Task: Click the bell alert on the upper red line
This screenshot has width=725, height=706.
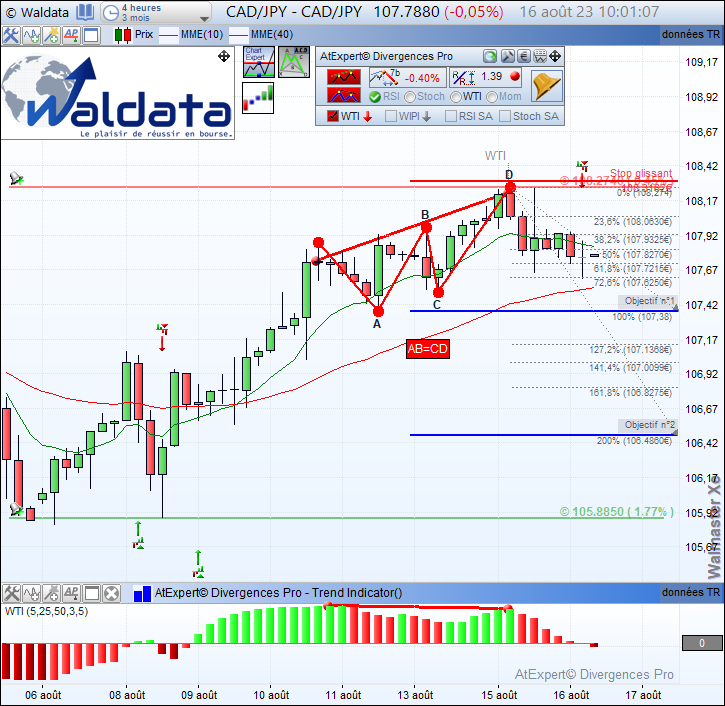Action: [16, 178]
